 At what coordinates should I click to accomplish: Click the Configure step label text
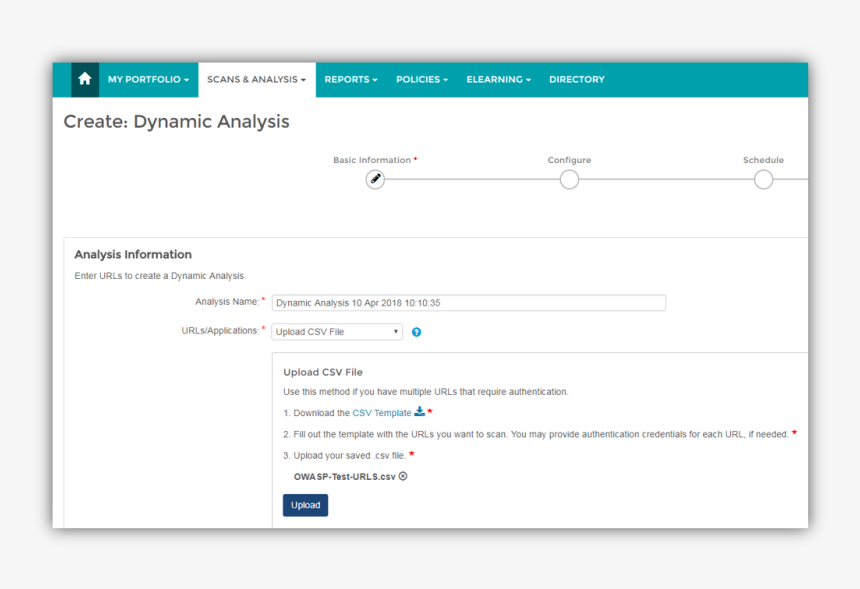(x=569, y=160)
